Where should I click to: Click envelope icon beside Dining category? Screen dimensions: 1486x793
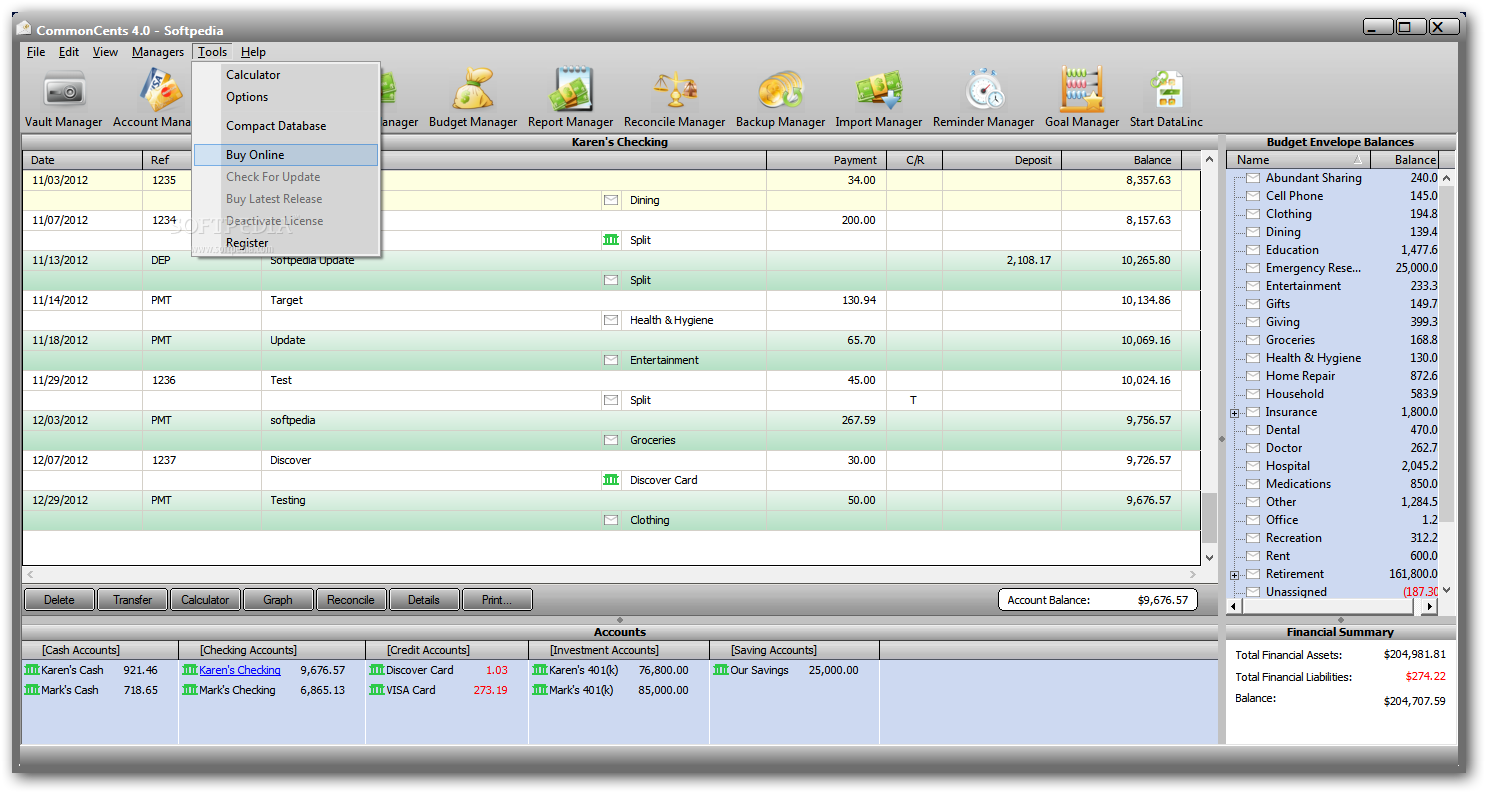(x=610, y=200)
